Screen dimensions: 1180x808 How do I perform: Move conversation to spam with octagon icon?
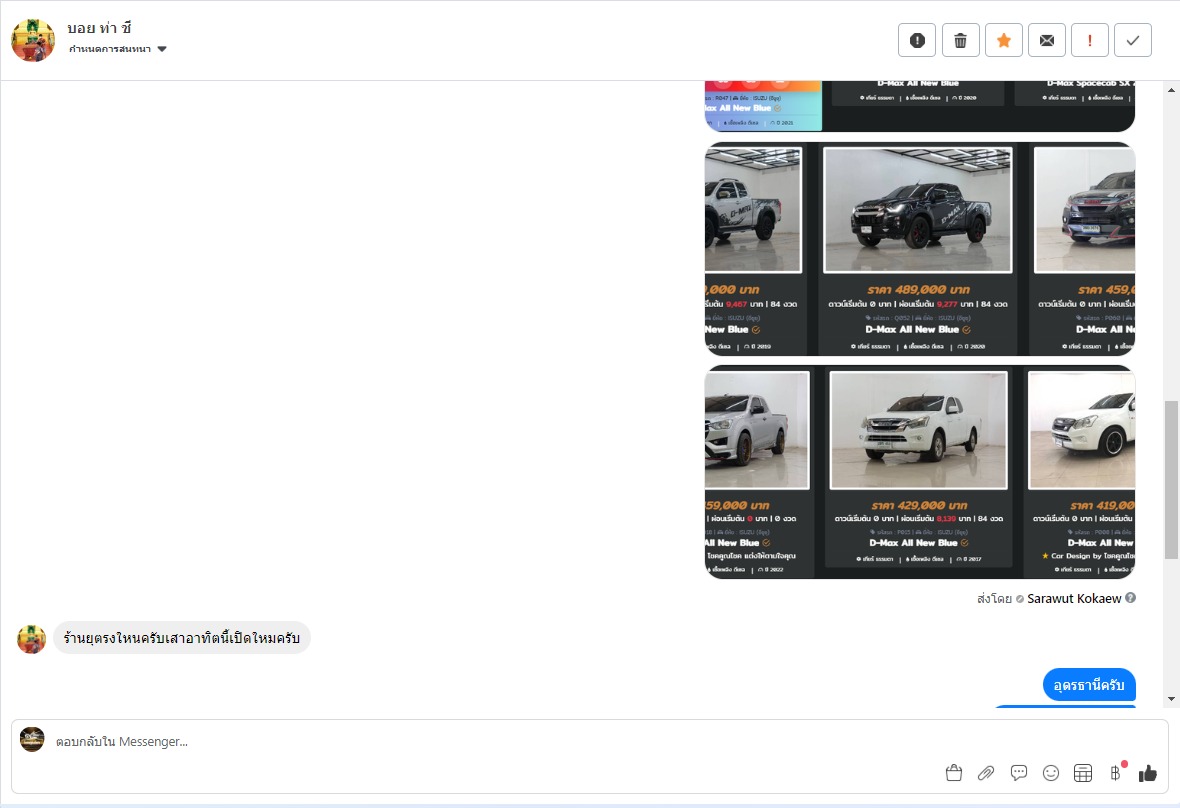tap(917, 40)
